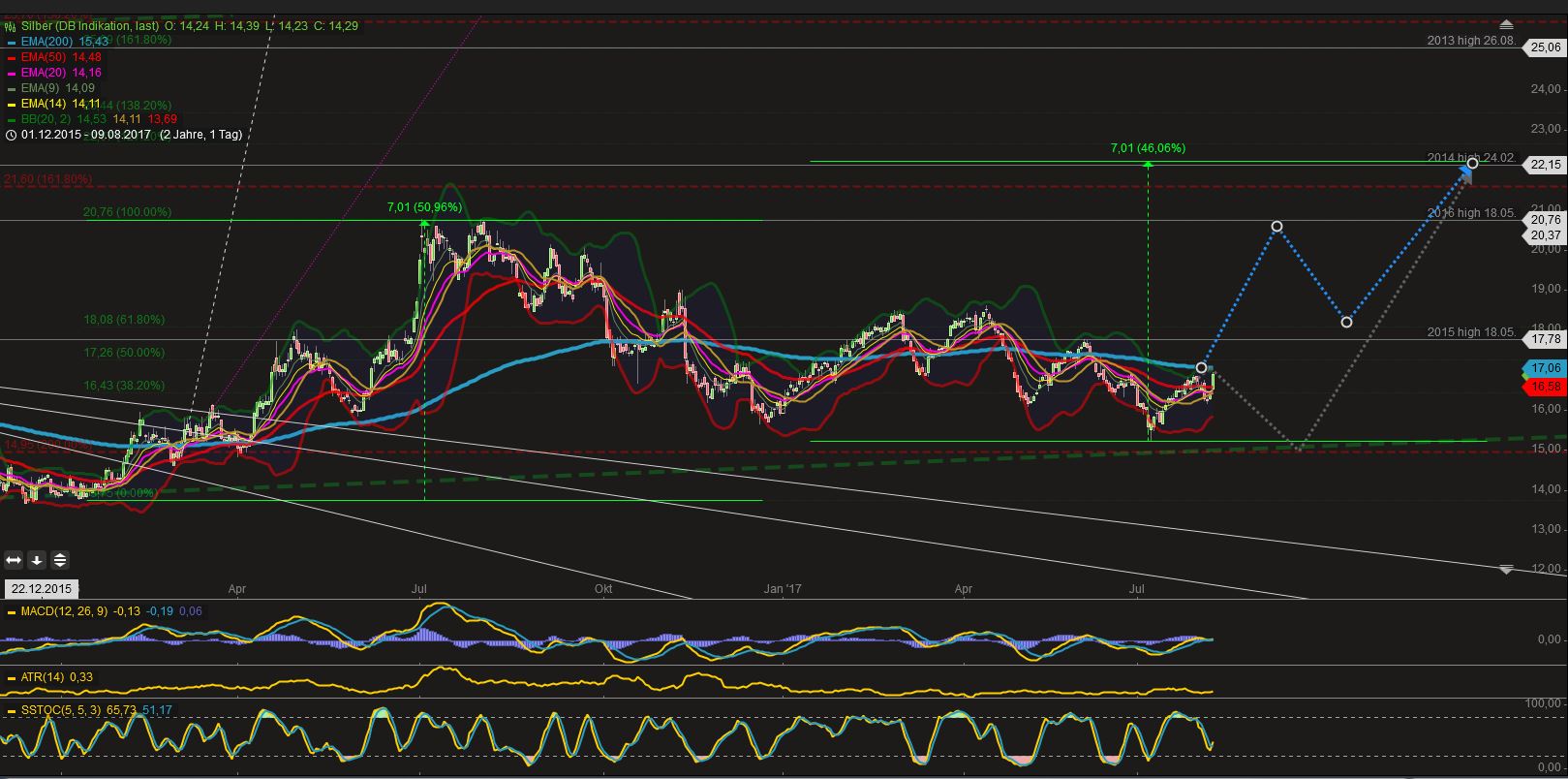Click the MACD indicator color marker
The width and height of the screenshot is (1568, 779).
pyautogui.click(x=11, y=612)
